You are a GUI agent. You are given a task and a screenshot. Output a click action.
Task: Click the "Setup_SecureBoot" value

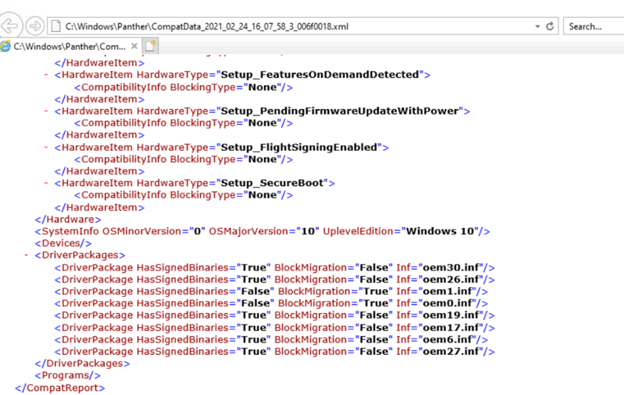(x=272, y=183)
